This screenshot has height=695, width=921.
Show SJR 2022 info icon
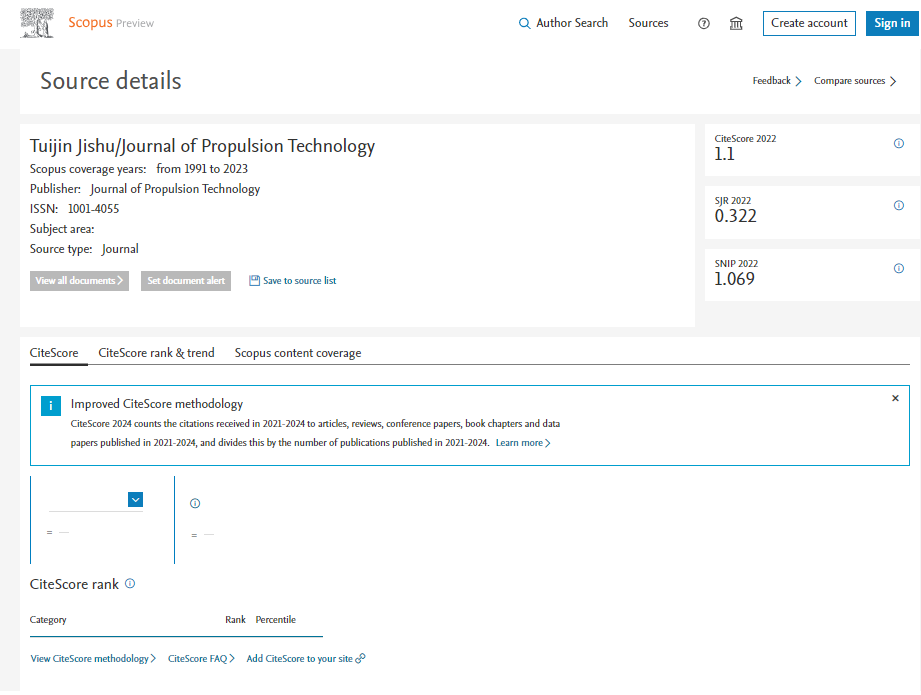[x=898, y=206]
